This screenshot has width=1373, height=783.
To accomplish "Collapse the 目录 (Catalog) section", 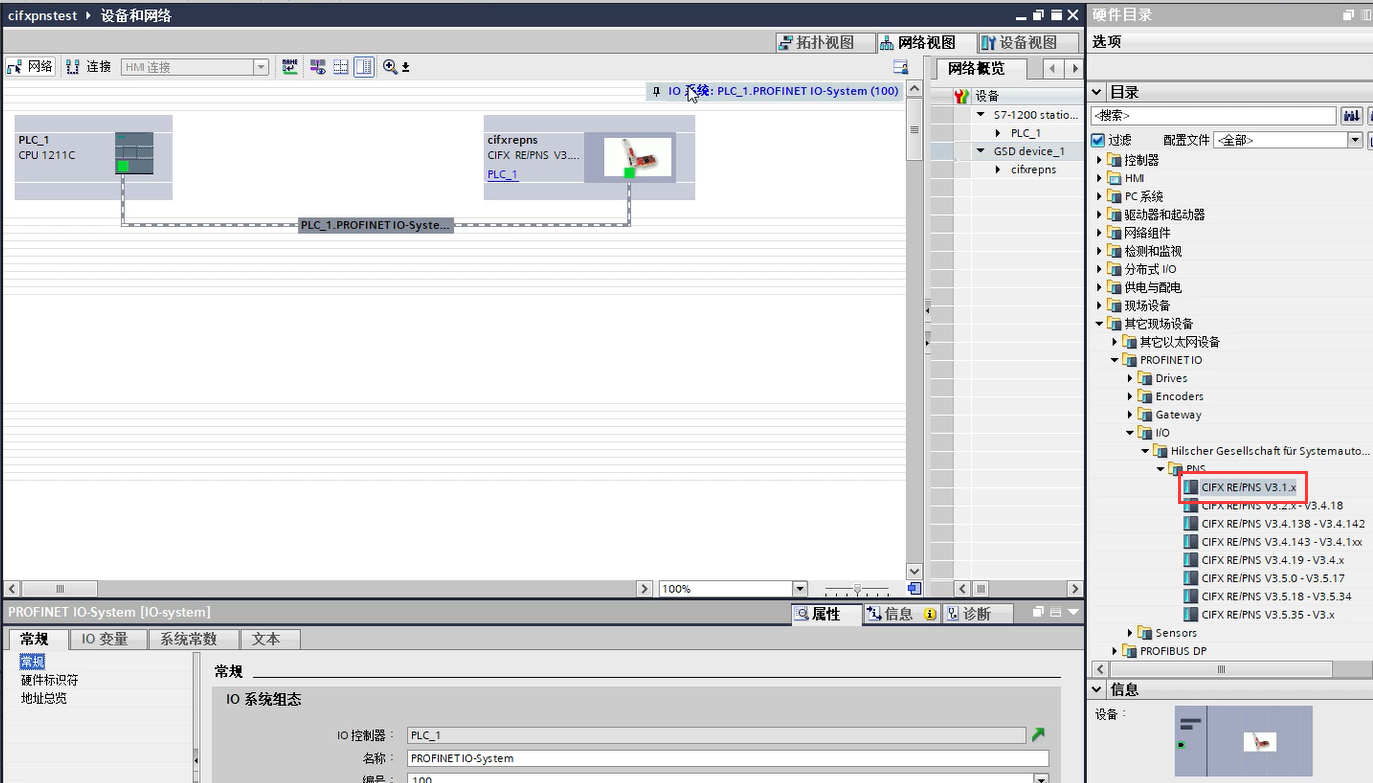I will [1098, 92].
